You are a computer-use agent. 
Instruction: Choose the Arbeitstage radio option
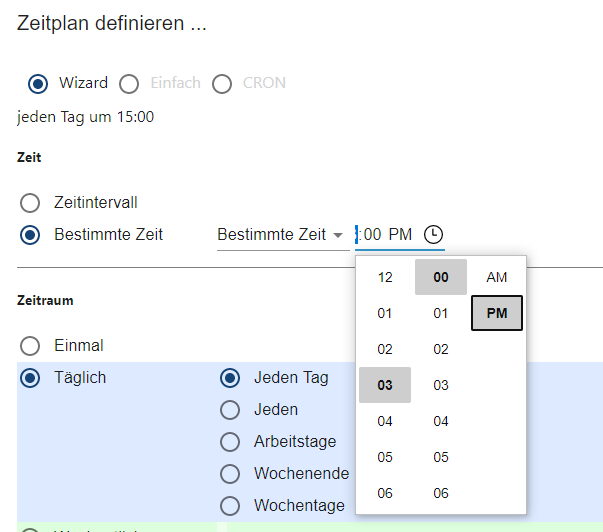click(231, 442)
